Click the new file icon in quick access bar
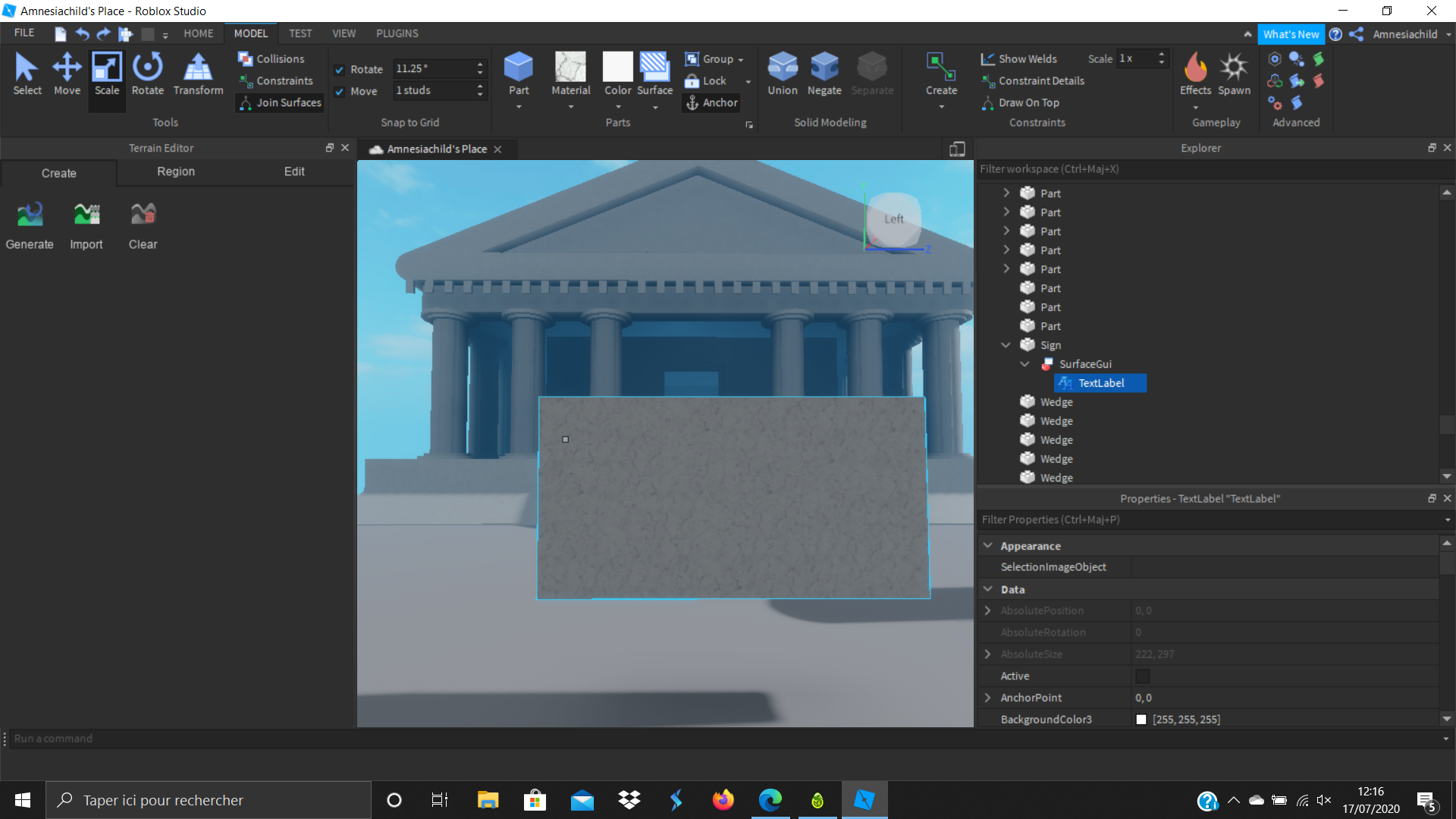 (x=61, y=34)
